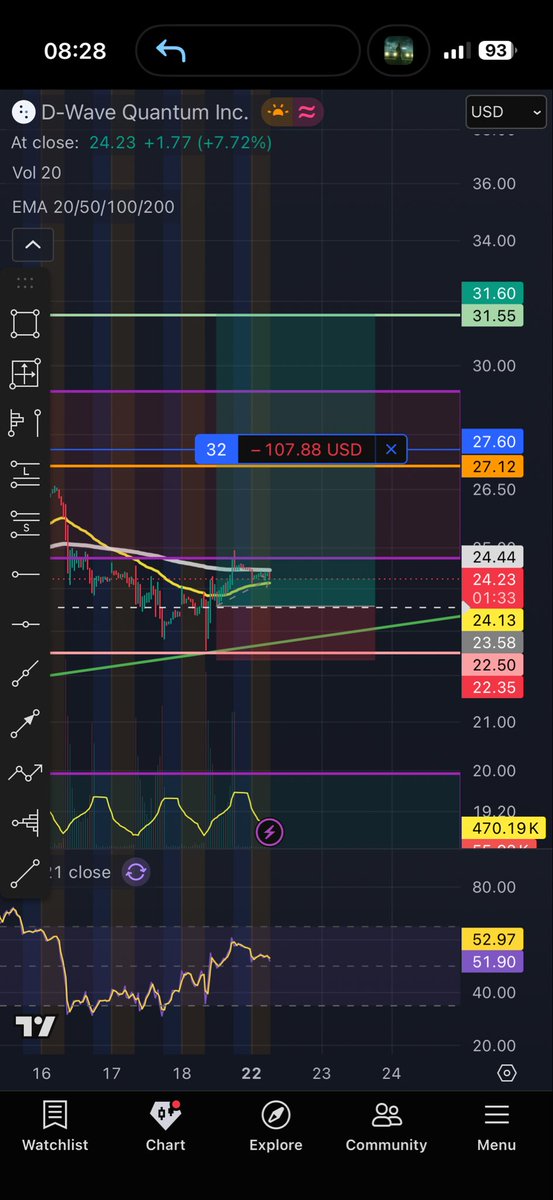553x1200 pixels.
Task: Select the date and price range tool
Action: point(25,373)
